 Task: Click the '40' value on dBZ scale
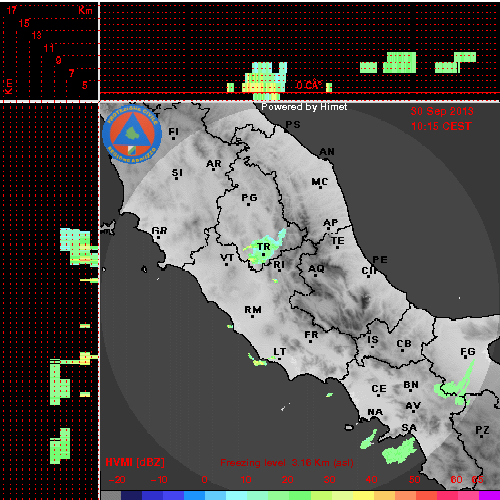pyautogui.click(x=371, y=480)
